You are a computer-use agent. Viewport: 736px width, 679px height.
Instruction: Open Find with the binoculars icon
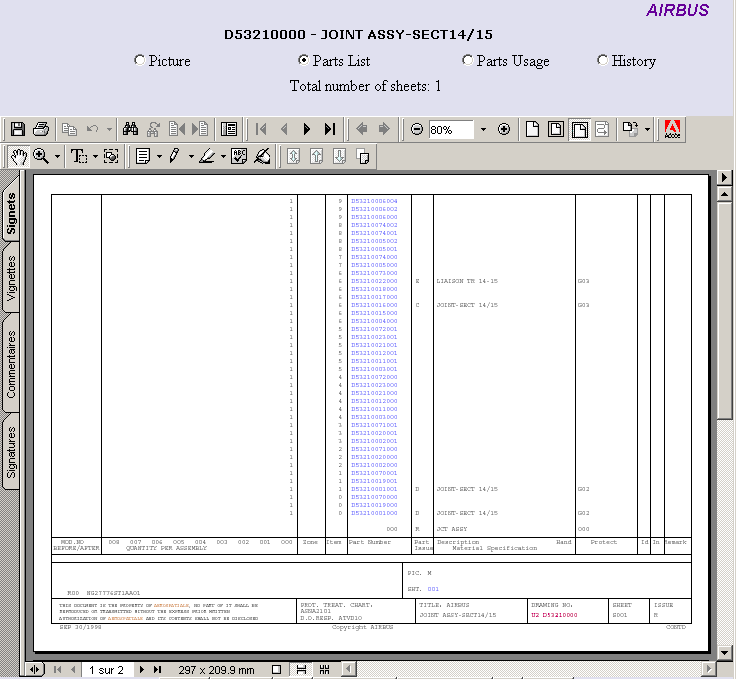(x=130, y=129)
